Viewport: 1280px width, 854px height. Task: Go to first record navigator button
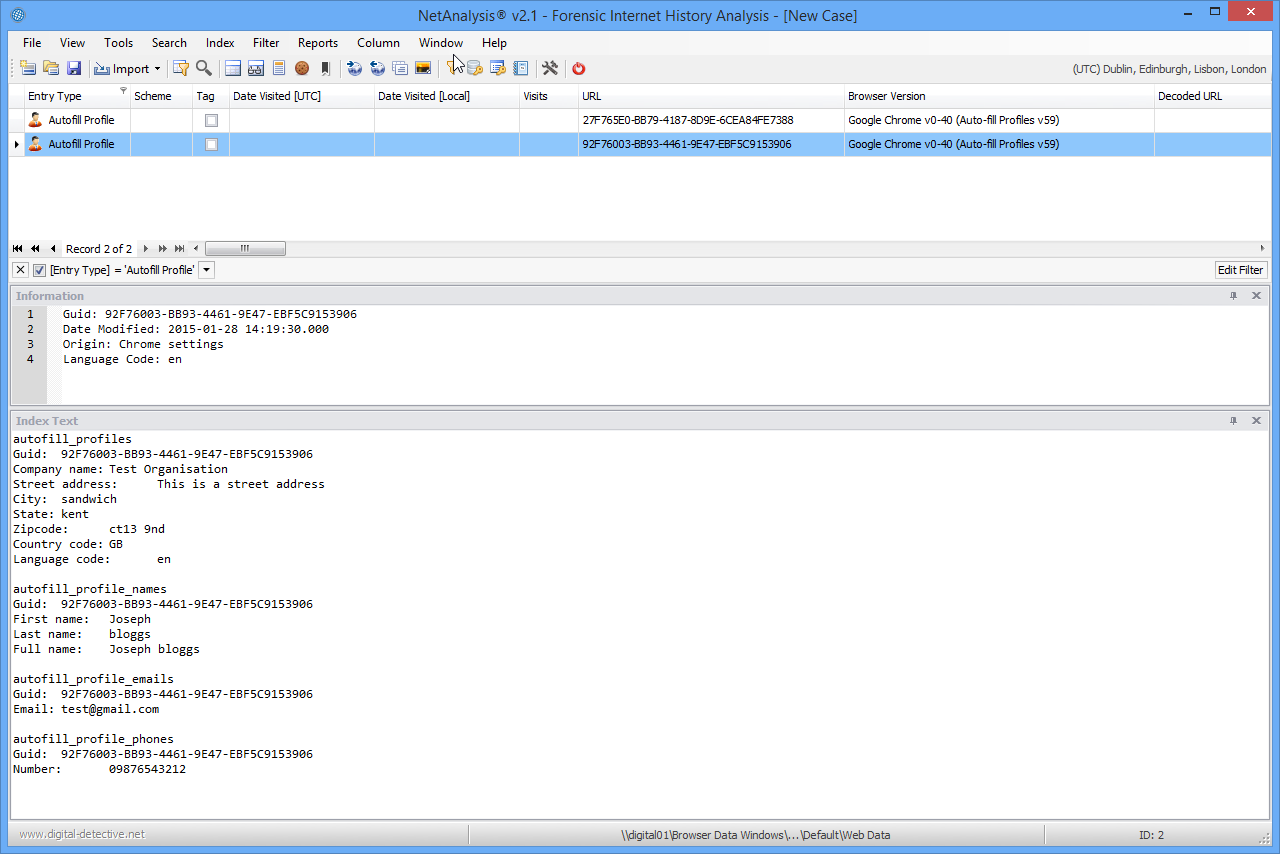point(18,249)
